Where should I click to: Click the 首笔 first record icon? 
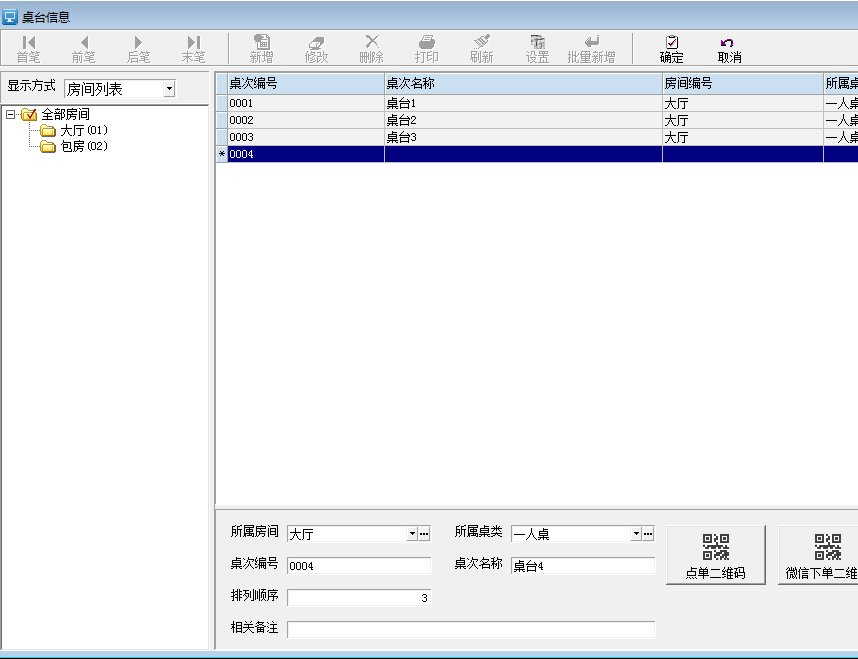tap(28, 42)
